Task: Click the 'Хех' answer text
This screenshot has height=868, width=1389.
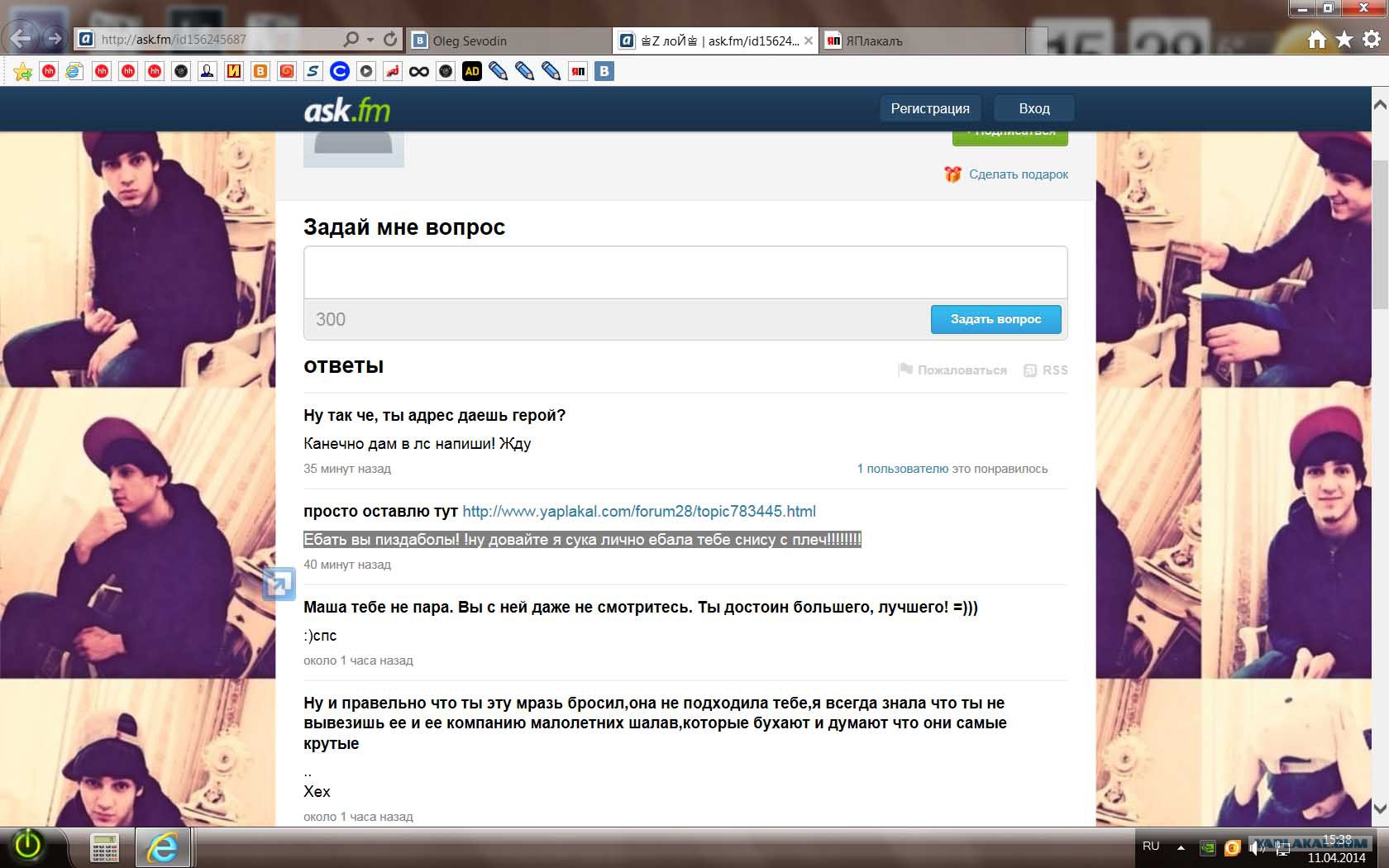Action: [317, 792]
